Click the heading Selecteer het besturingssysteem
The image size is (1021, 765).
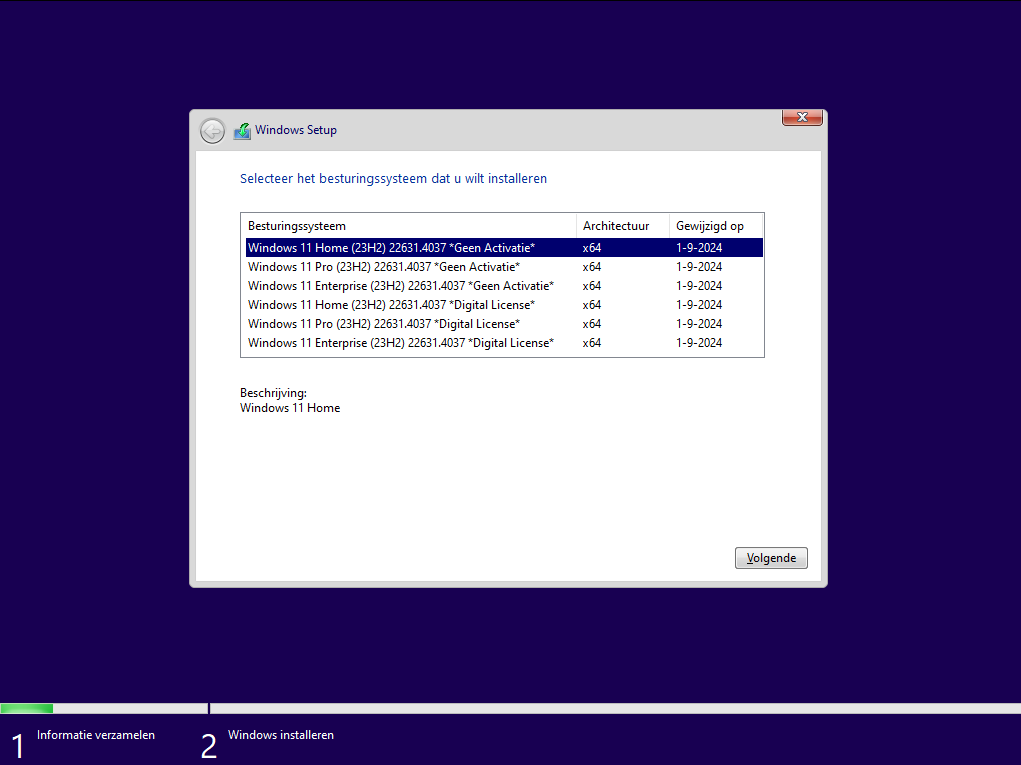(393, 178)
